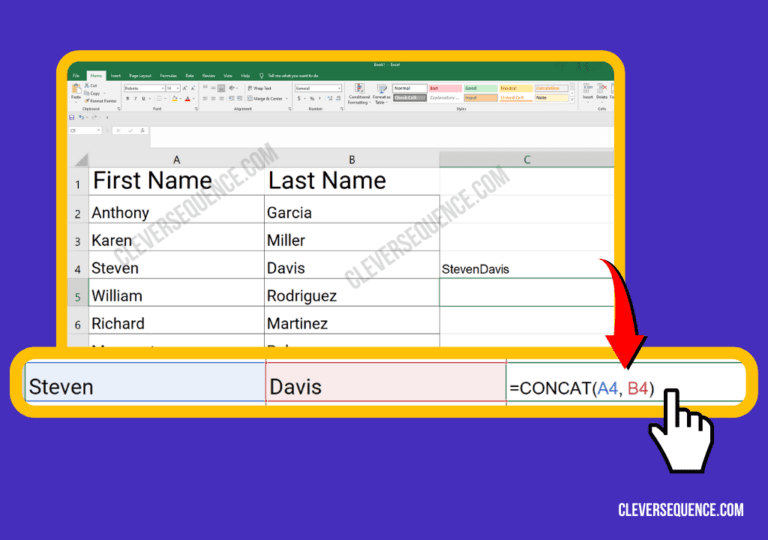Decrease font size with the smaller A icon
This screenshot has width=768, height=540.
point(193,88)
